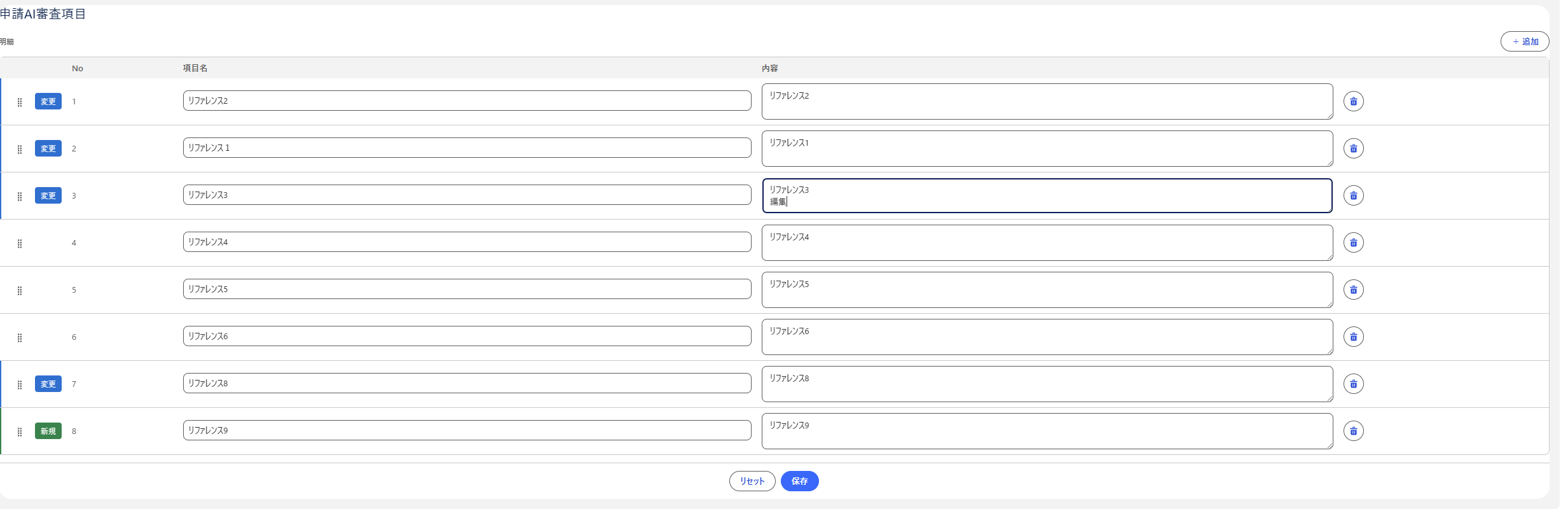Add a new row with 追加 button
The height and width of the screenshot is (511, 1568).
tap(1524, 41)
